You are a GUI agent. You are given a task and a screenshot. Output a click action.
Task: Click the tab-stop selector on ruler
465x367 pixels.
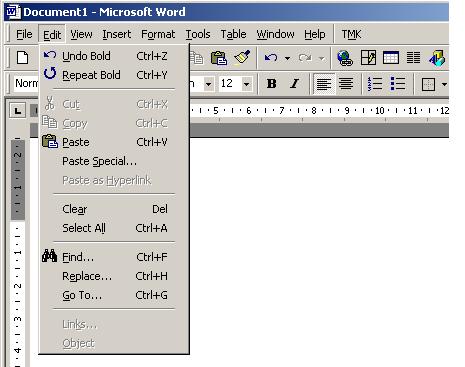pos(18,110)
